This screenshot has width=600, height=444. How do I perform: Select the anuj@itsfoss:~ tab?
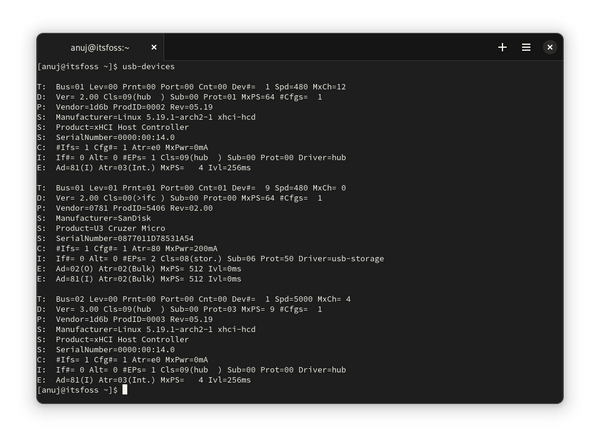pyautogui.click(x=100, y=47)
